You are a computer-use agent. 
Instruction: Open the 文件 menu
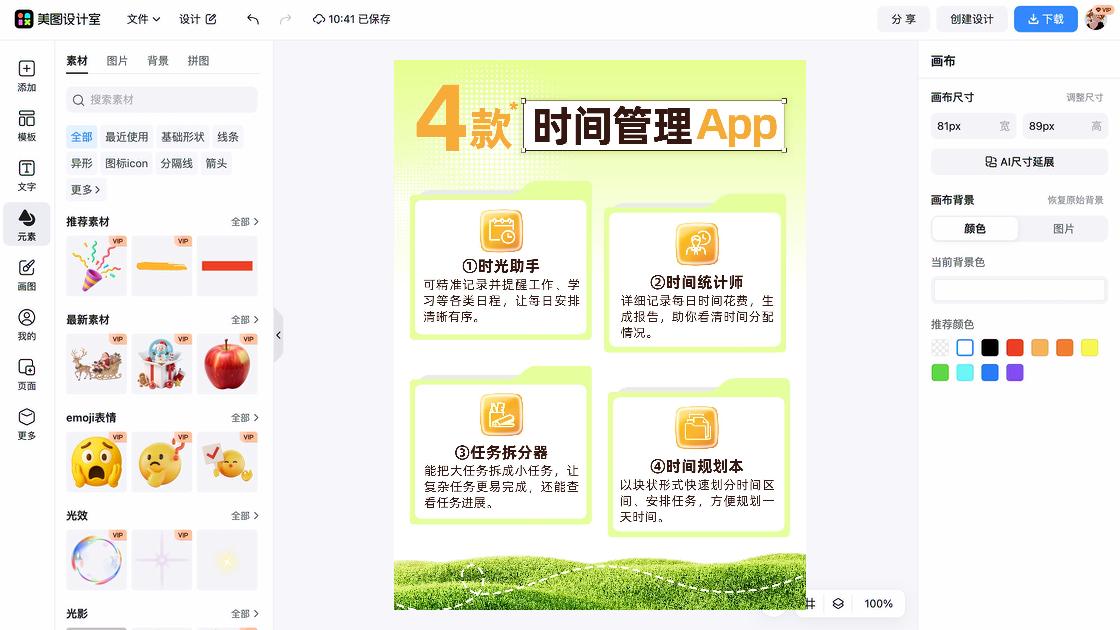click(140, 19)
